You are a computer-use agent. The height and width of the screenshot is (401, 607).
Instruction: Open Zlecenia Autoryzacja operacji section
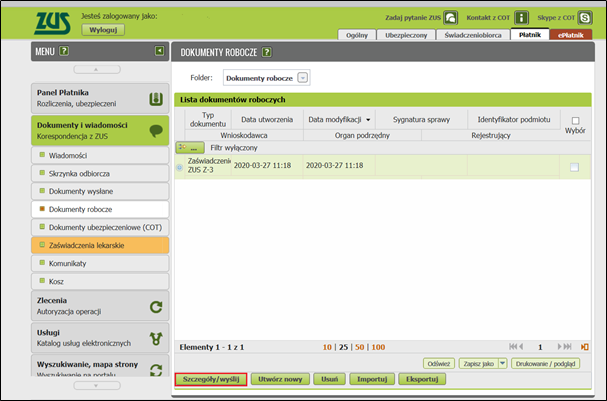point(100,306)
